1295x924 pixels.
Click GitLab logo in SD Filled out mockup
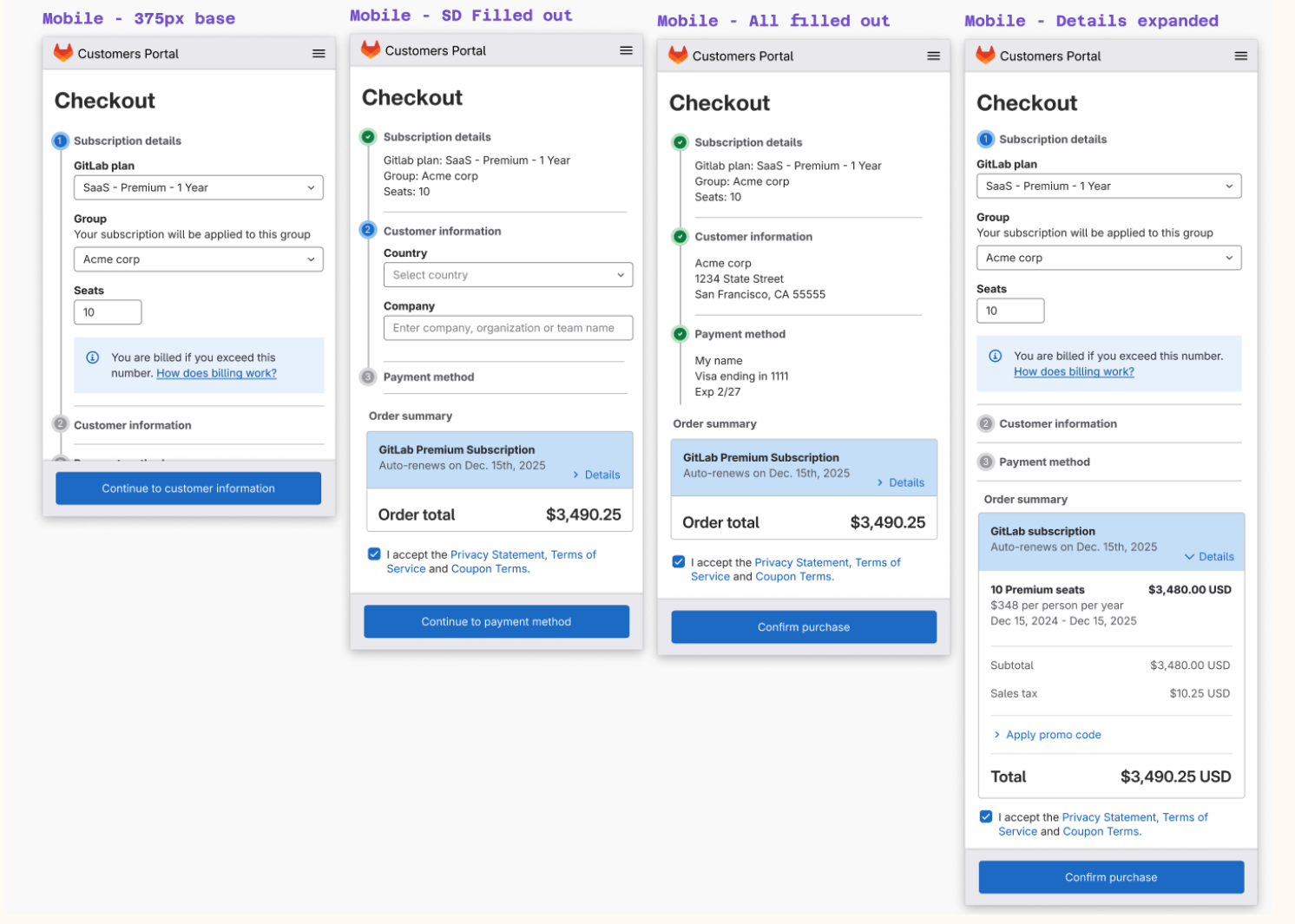pos(371,49)
